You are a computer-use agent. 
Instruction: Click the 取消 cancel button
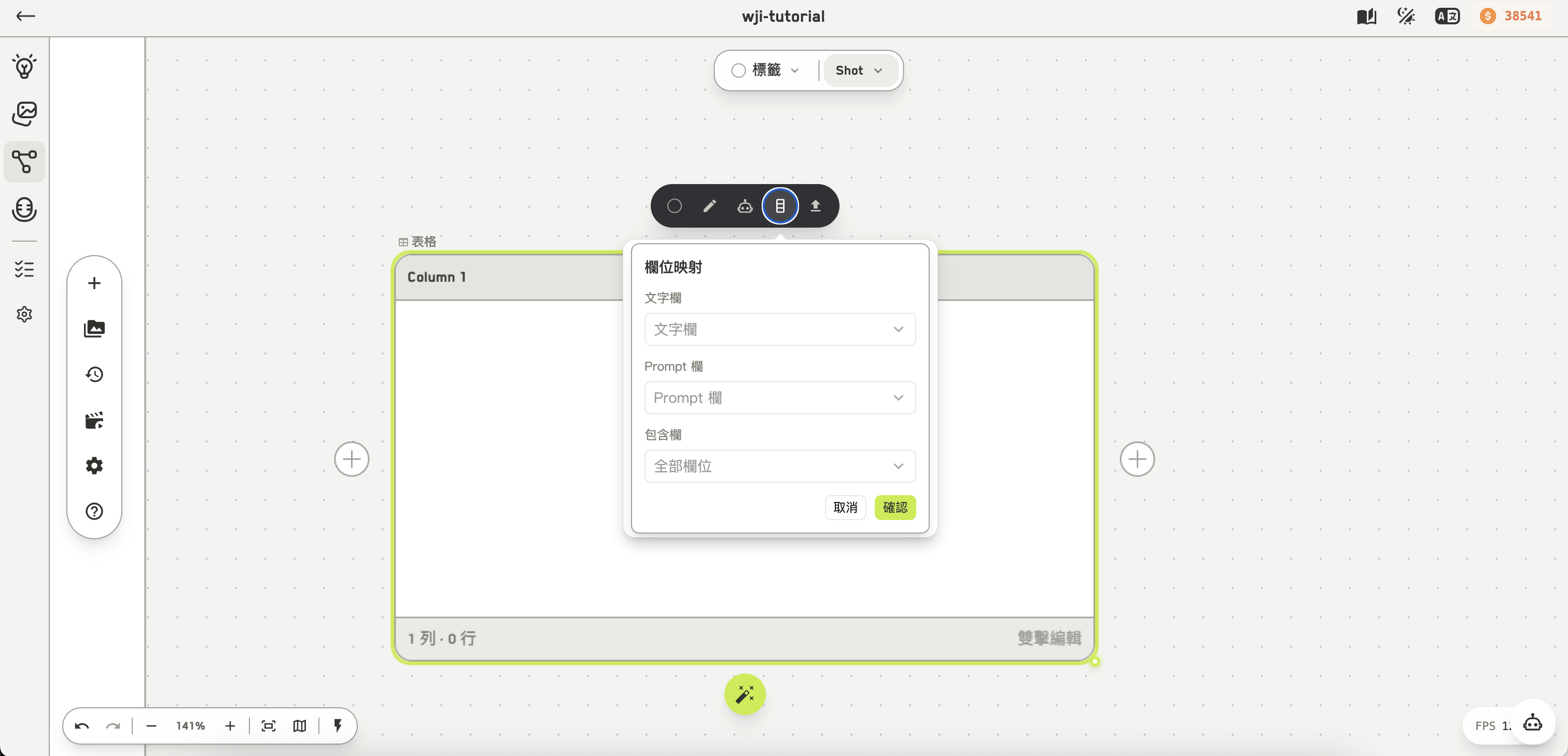coord(845,508)
